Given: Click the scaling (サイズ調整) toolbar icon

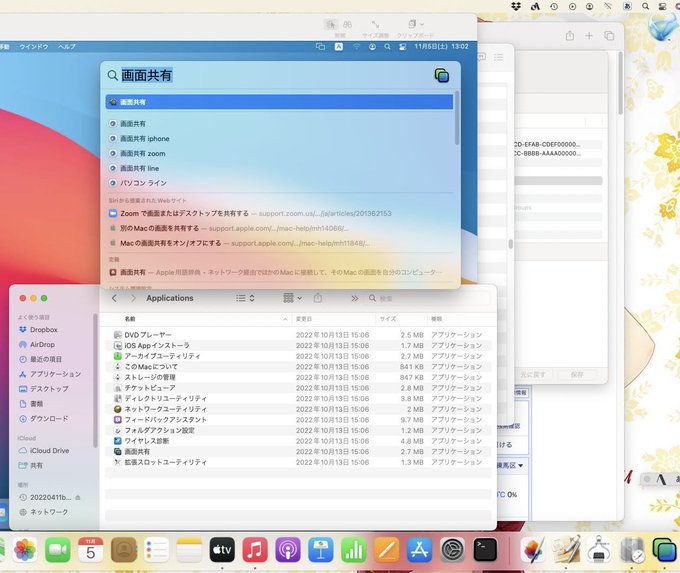Looking at the screenshot, I should click(376, 24).
